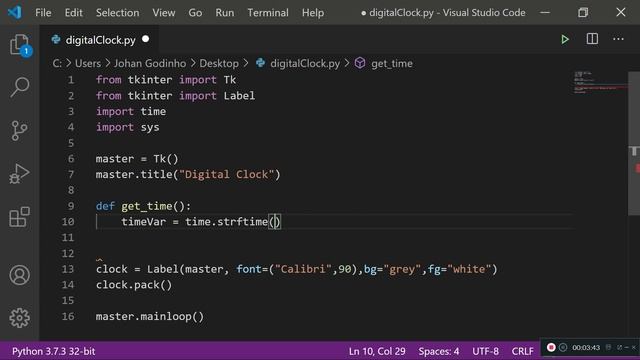
Task: Click "master.mainloop()" on line 16
Action: (x=150, y=316)
